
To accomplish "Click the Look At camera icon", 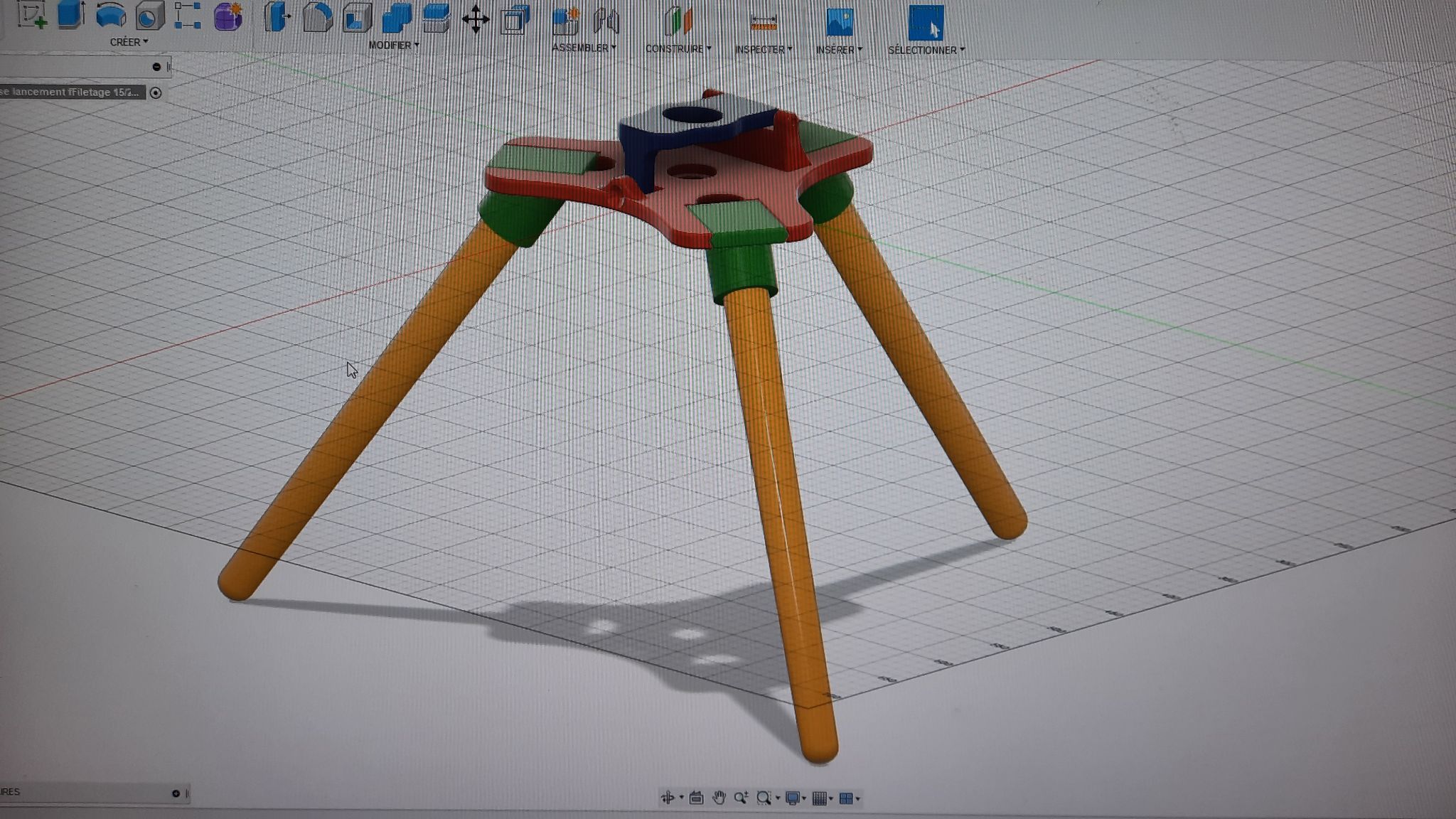I will [696, 798].
